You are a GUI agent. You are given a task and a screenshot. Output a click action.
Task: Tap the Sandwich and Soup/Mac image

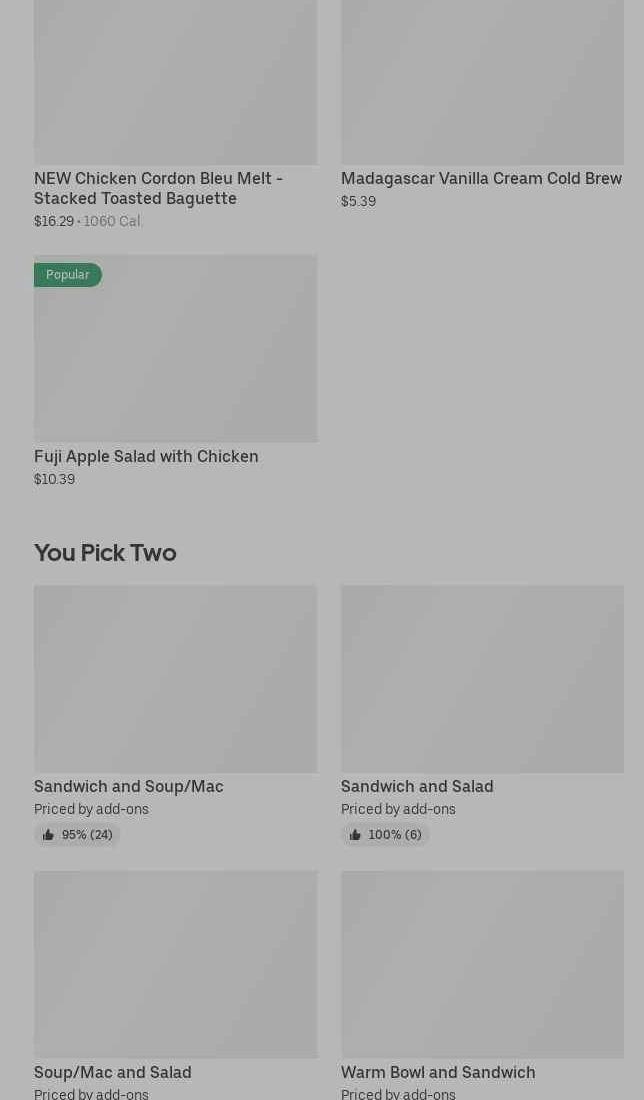(x=175, y=679)
